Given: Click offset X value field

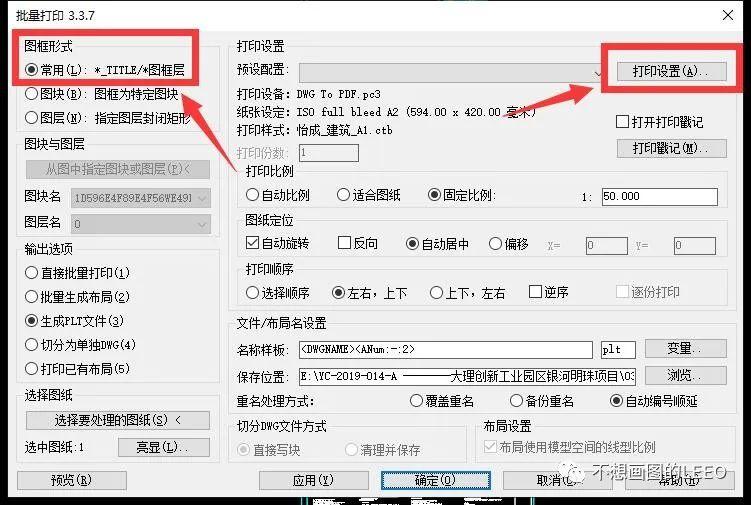Looking at the screenshot, I should pos(606,245).
